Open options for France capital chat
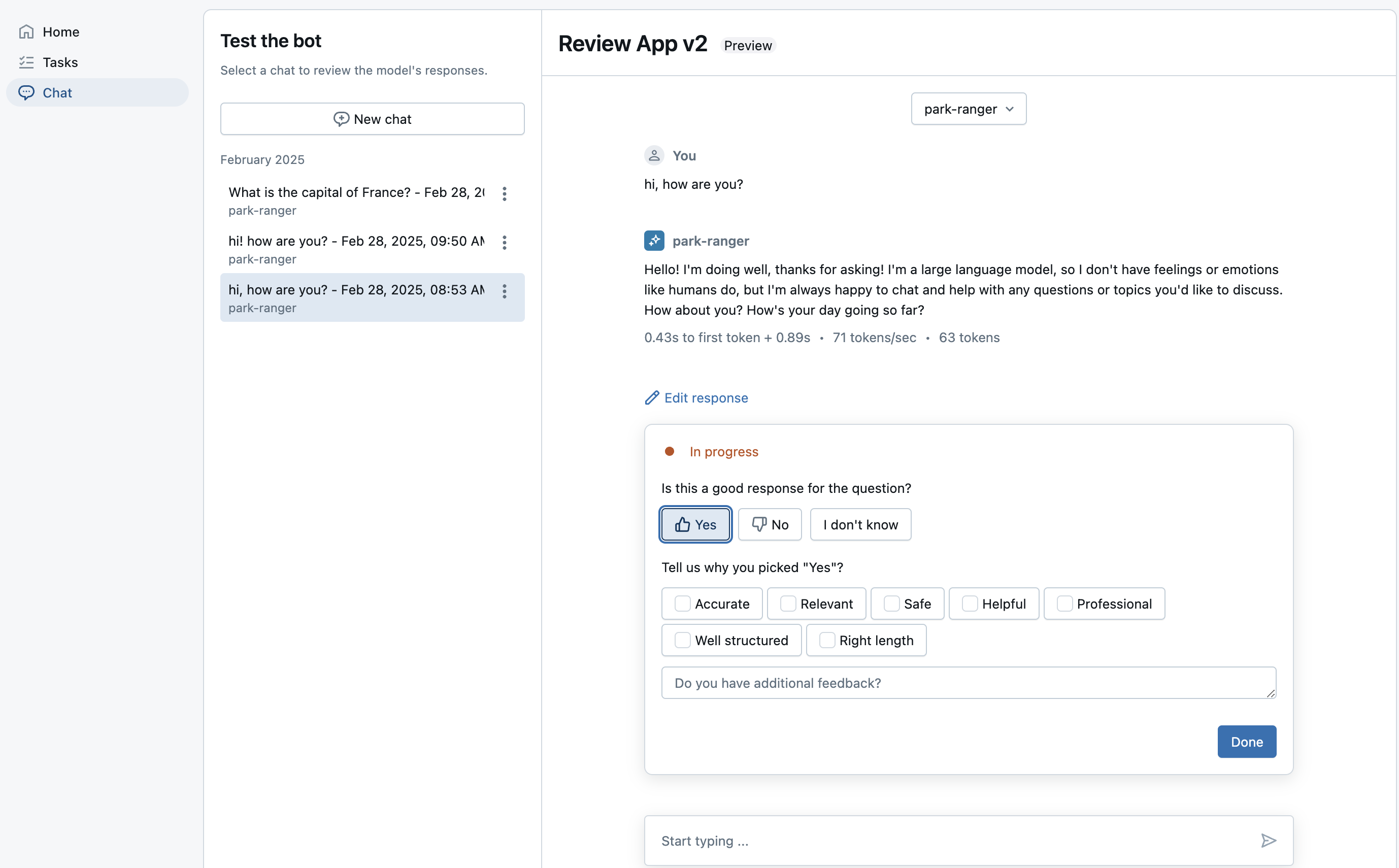 click(x=504, y=193)
